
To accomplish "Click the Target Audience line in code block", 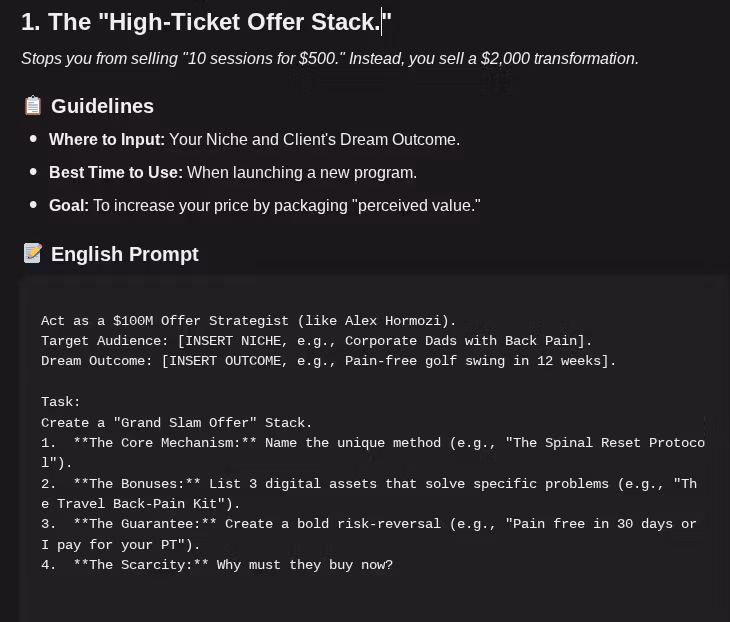I will click(316, 341).
